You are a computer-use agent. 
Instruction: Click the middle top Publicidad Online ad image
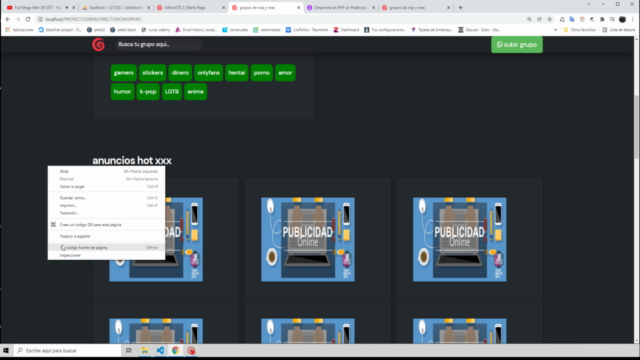click(308, 239)
